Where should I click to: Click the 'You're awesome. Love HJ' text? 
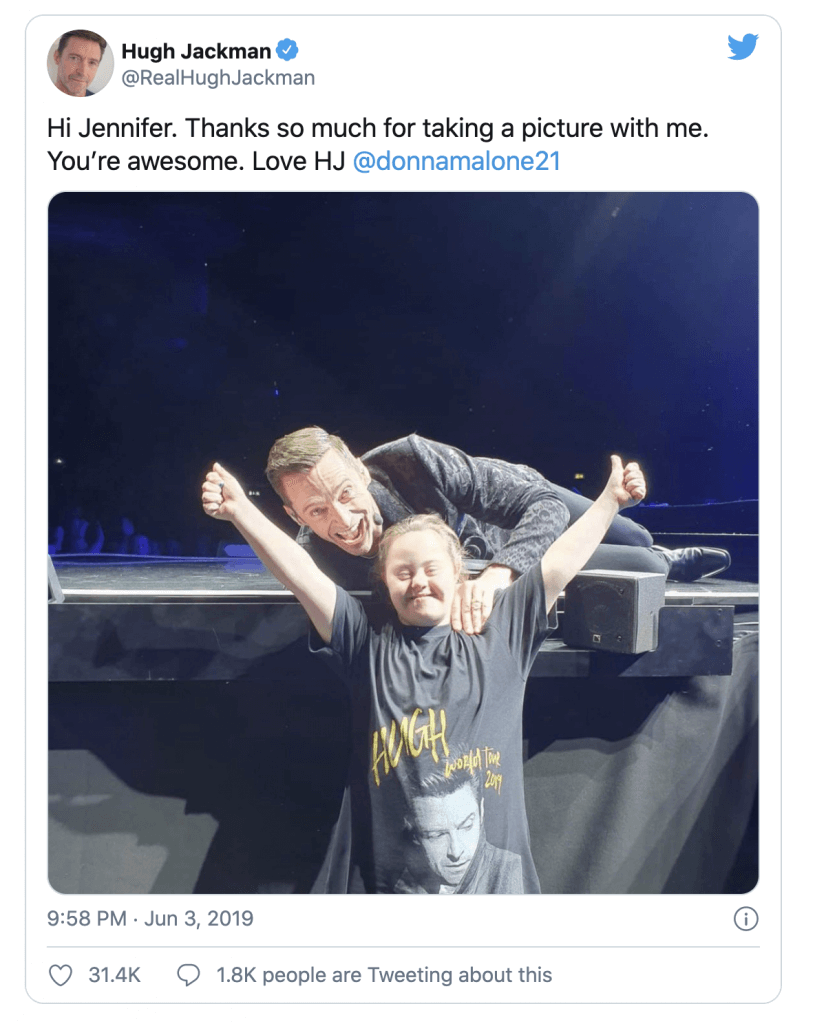[x=195, y=161]
